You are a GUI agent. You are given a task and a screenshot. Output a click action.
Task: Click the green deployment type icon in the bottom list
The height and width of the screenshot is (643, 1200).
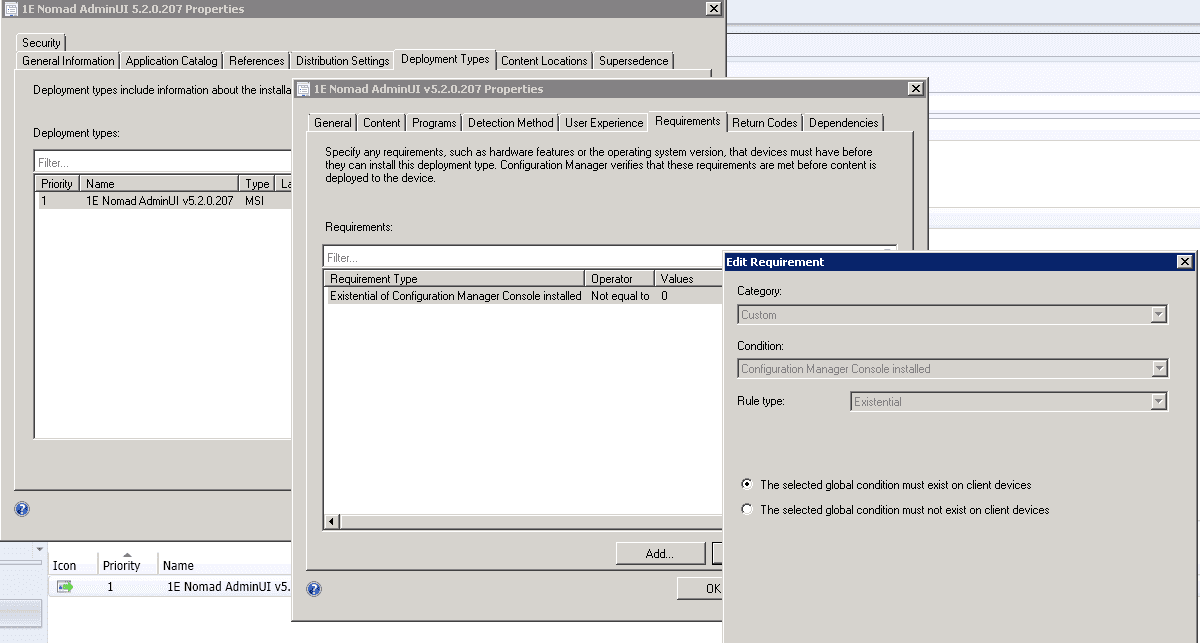[x=65, y=587]
